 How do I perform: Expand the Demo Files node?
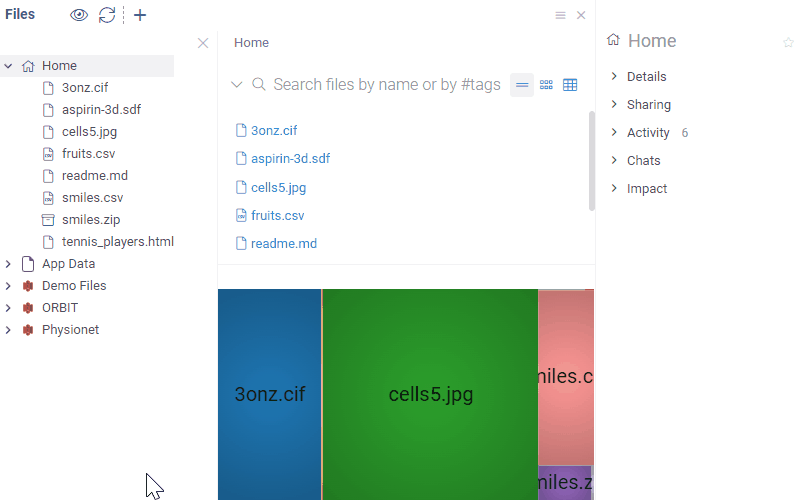[8, 286]
